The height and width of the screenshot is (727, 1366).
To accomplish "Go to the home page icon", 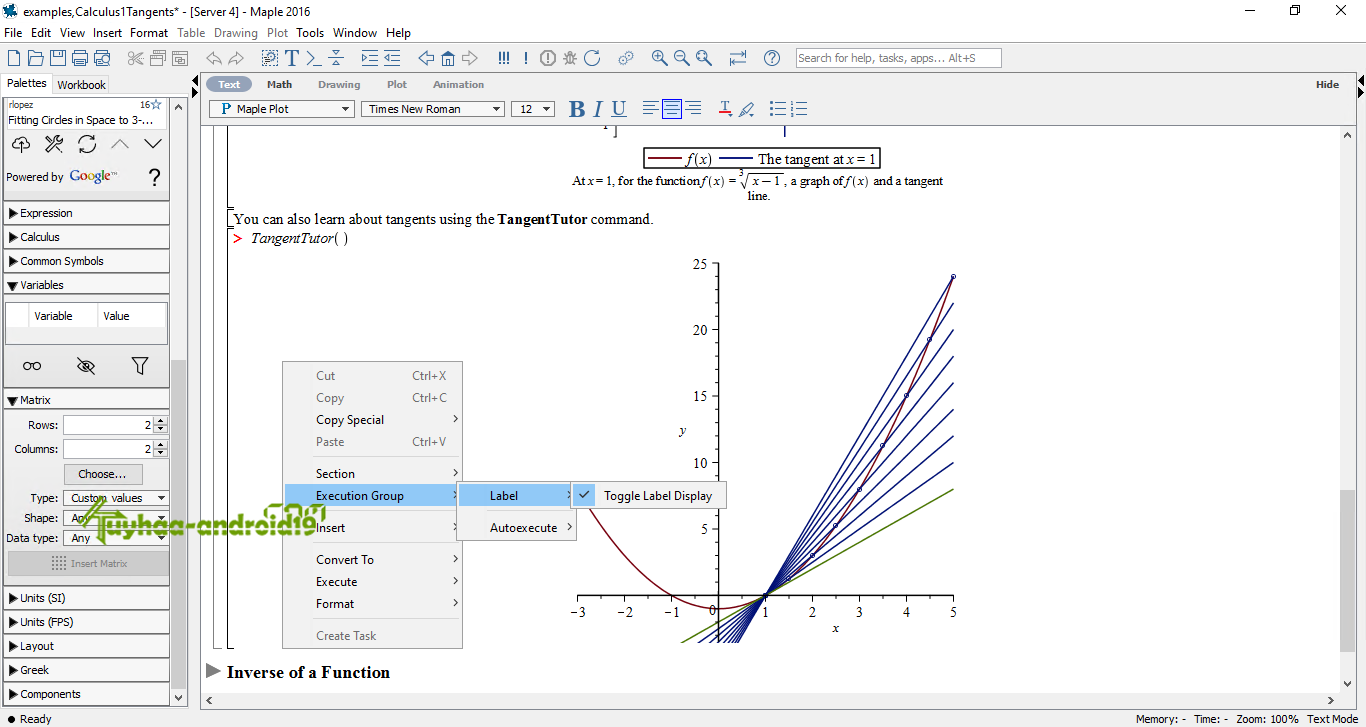I will [x=448, y=58].
